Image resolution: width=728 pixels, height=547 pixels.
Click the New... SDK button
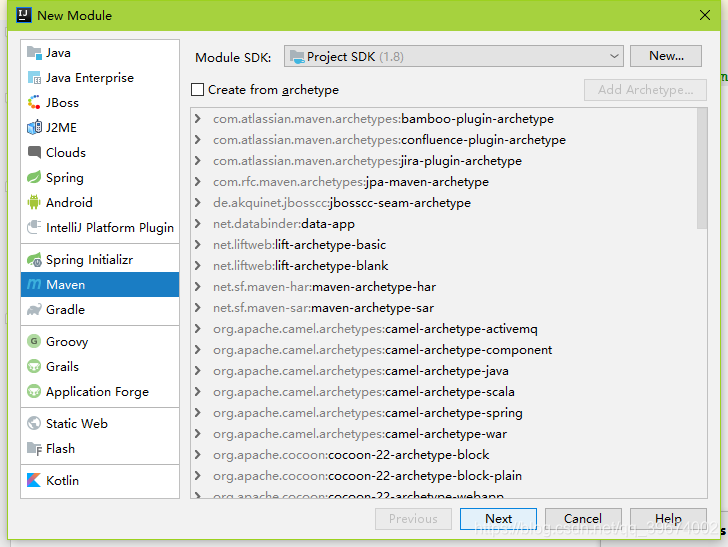point(666,56)
